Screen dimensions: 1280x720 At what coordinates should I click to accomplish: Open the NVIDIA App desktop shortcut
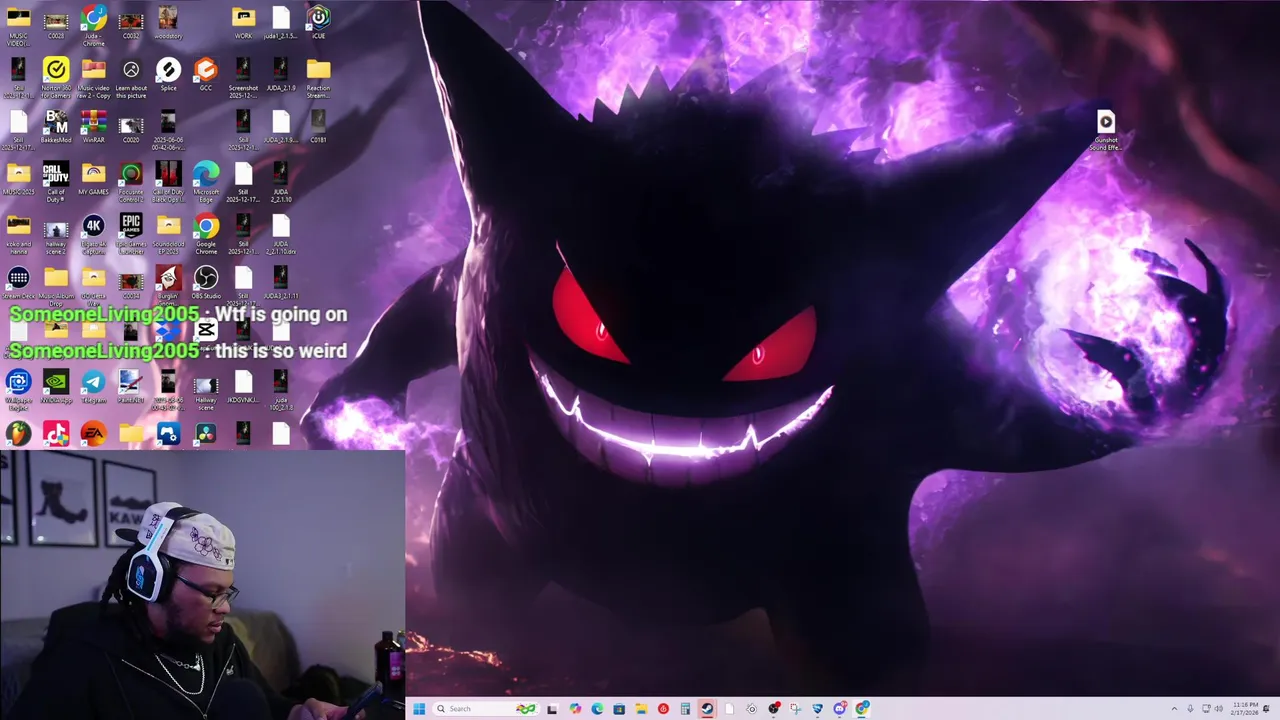56,386
